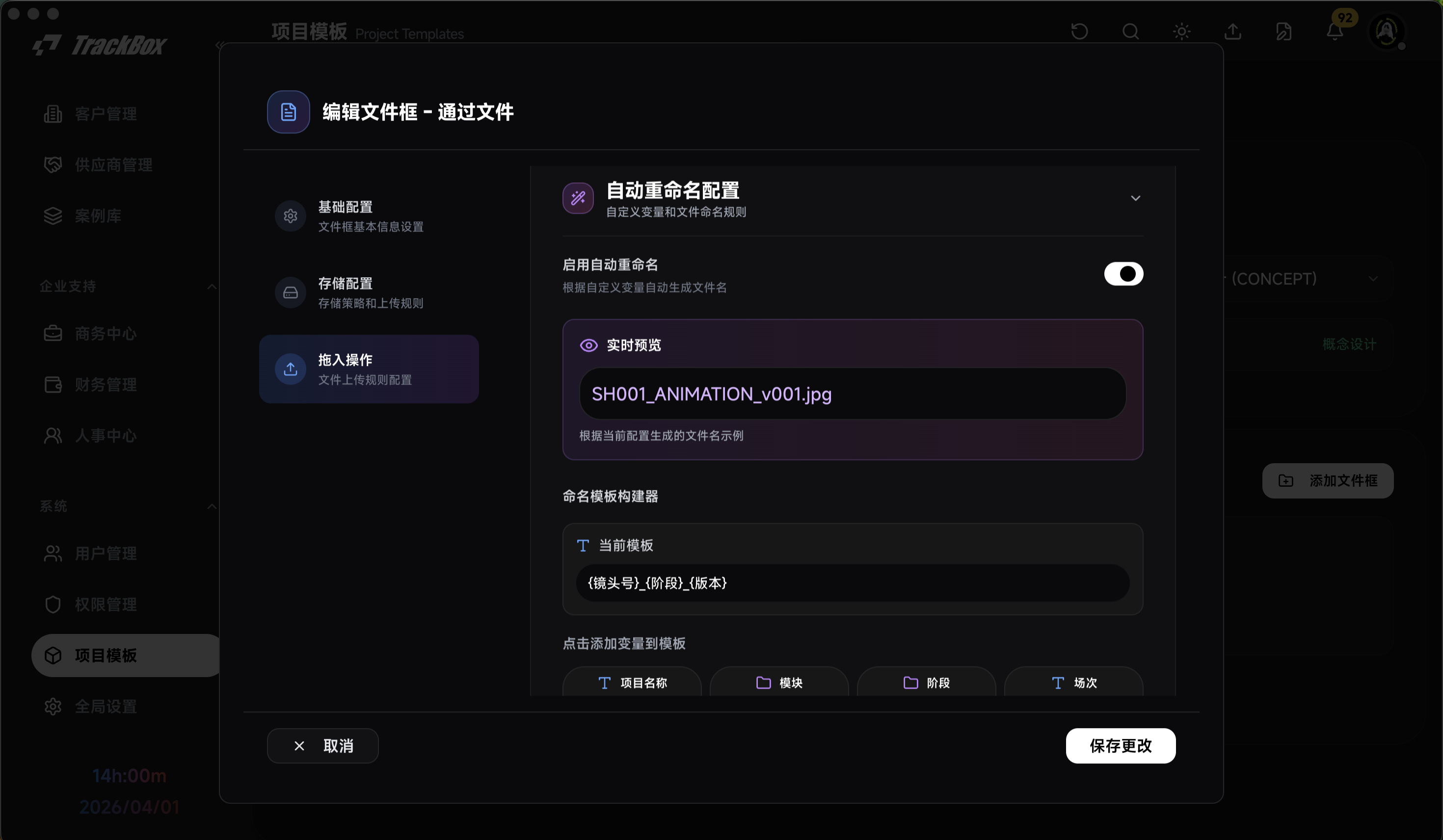The width and height of the screenshot is (1443, 840).
Task: Open the 基础配置 tab
Action: click(369, 216)
